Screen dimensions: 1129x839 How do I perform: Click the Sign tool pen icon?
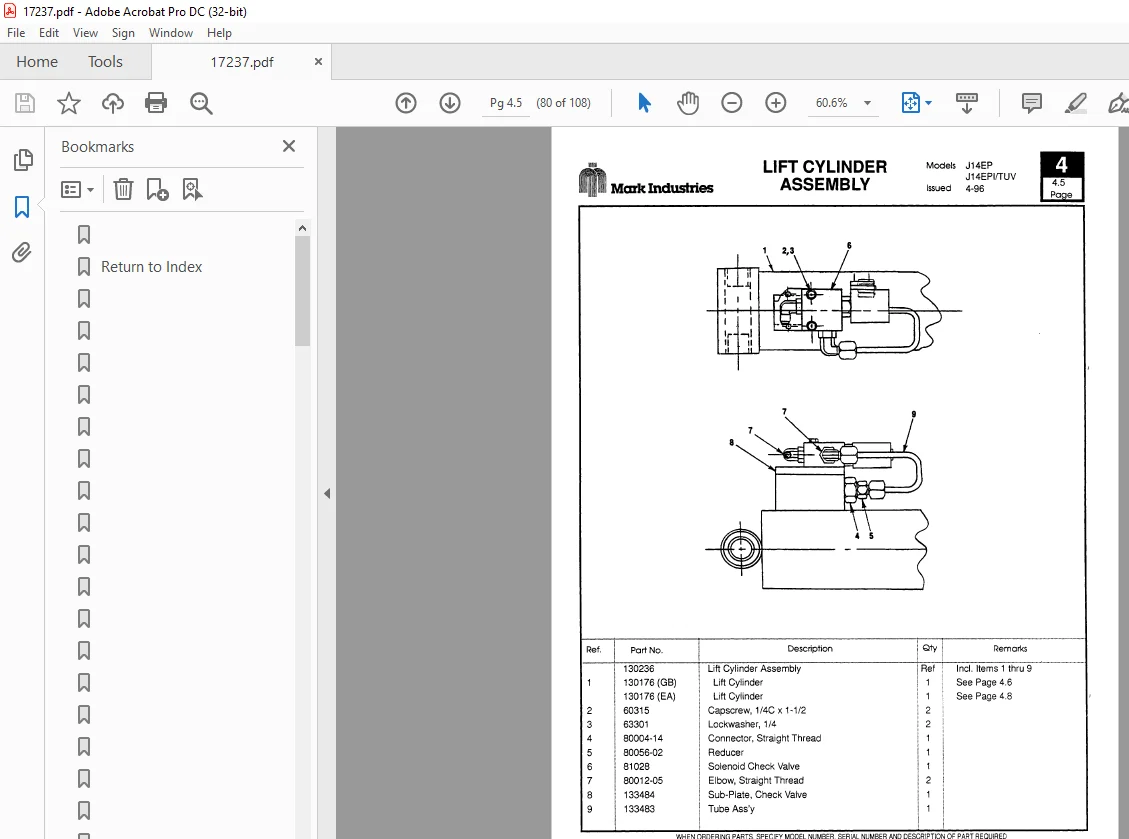1117,103
